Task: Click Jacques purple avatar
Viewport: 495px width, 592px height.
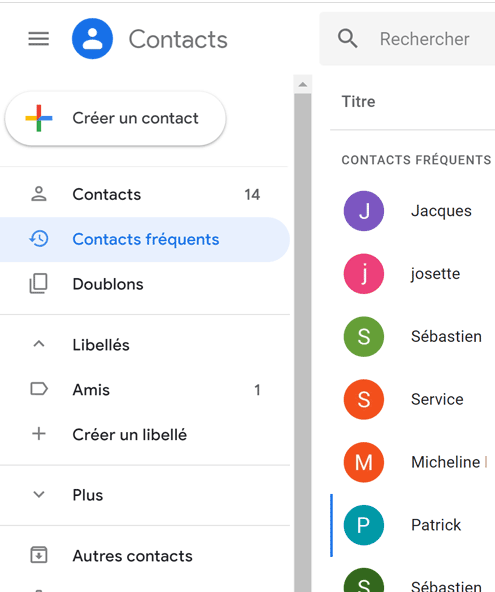Action: [x=364, y=211]
